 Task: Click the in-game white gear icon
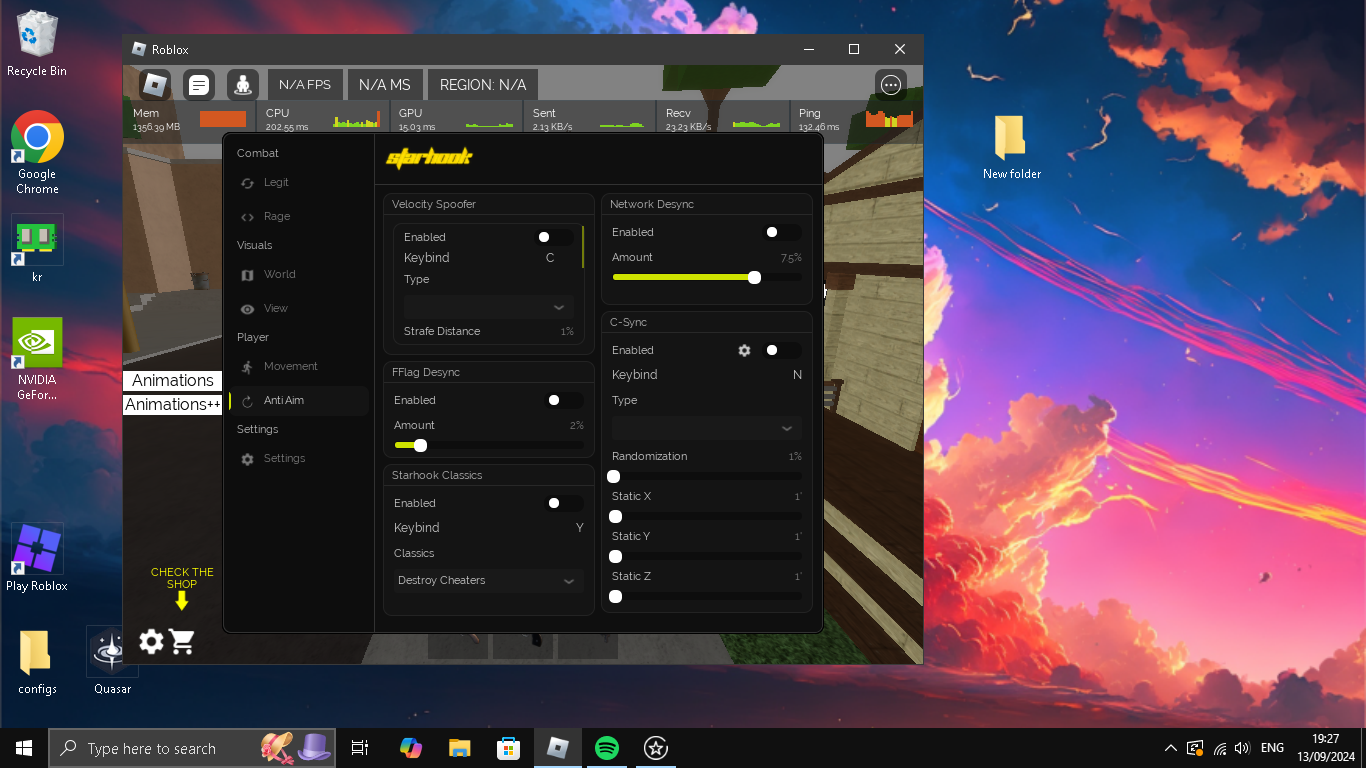tap(151, 641)
